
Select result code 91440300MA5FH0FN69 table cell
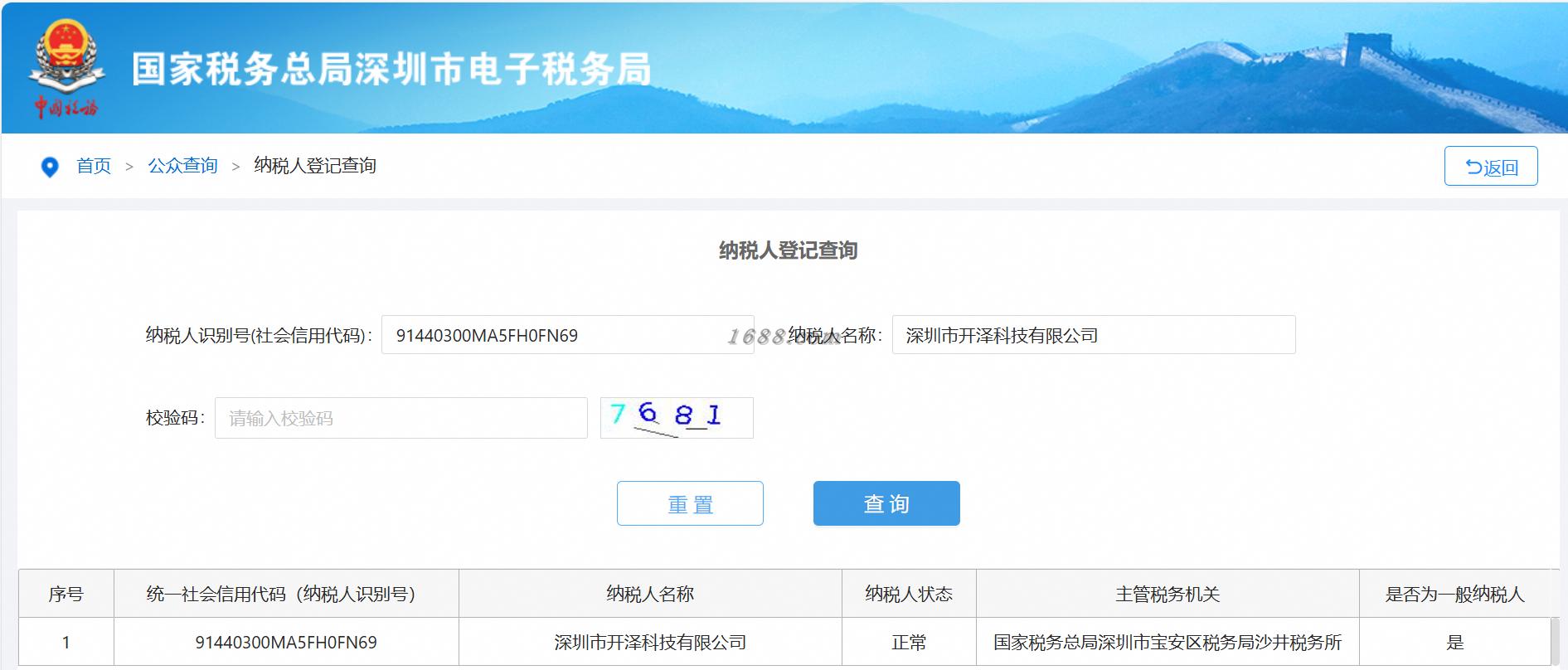coord(286,642)
